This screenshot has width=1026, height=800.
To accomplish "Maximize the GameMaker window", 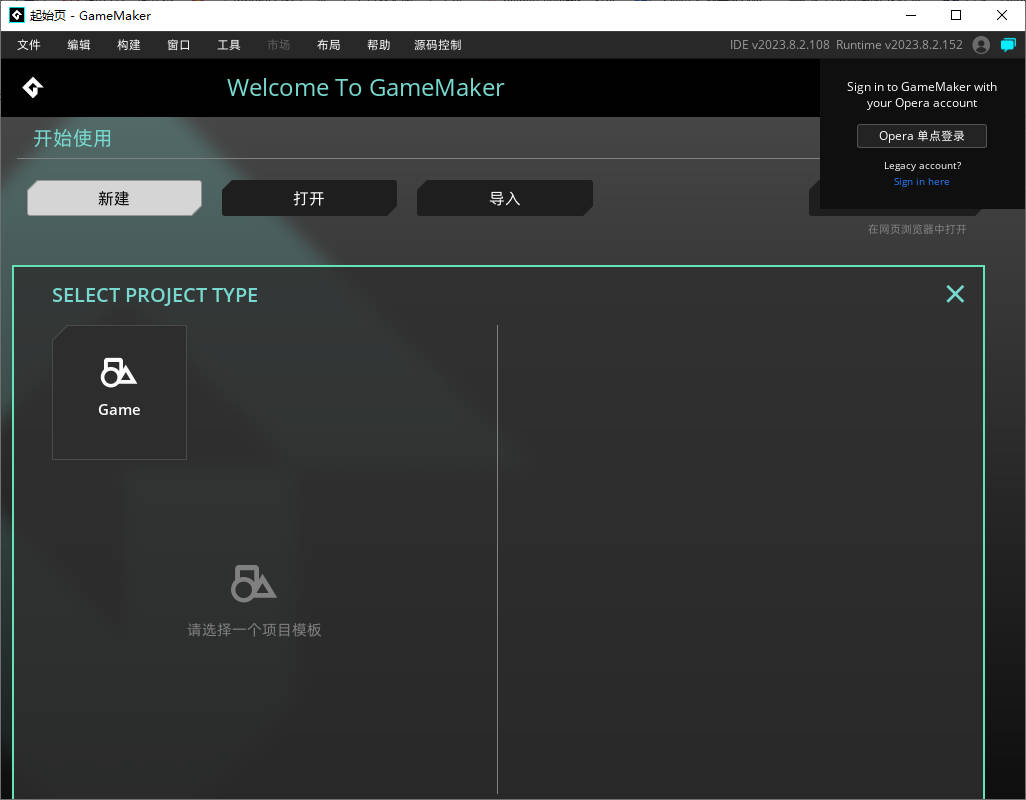I will click(x=956, y=15).
